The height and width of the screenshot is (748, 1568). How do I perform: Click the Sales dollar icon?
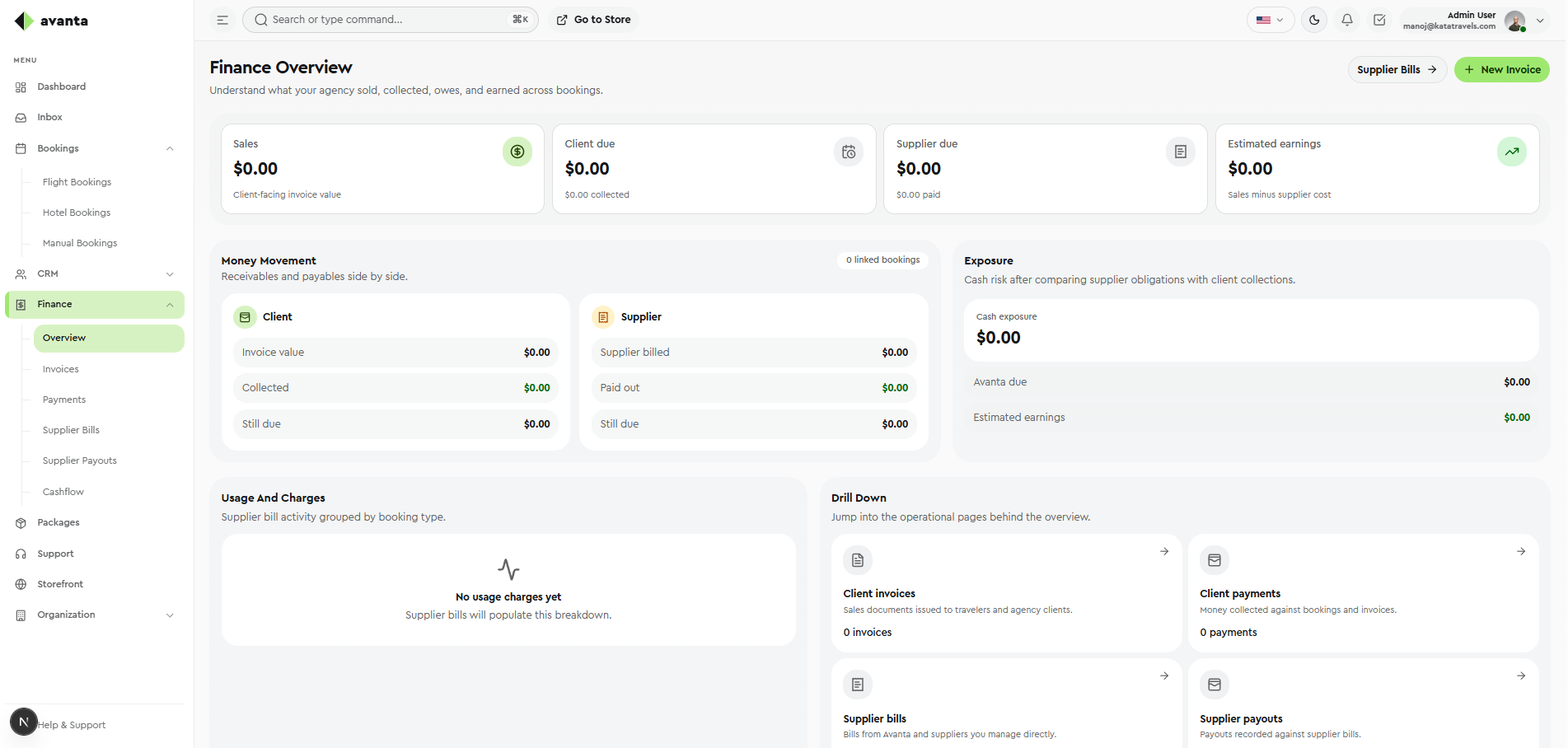(517, 152)
